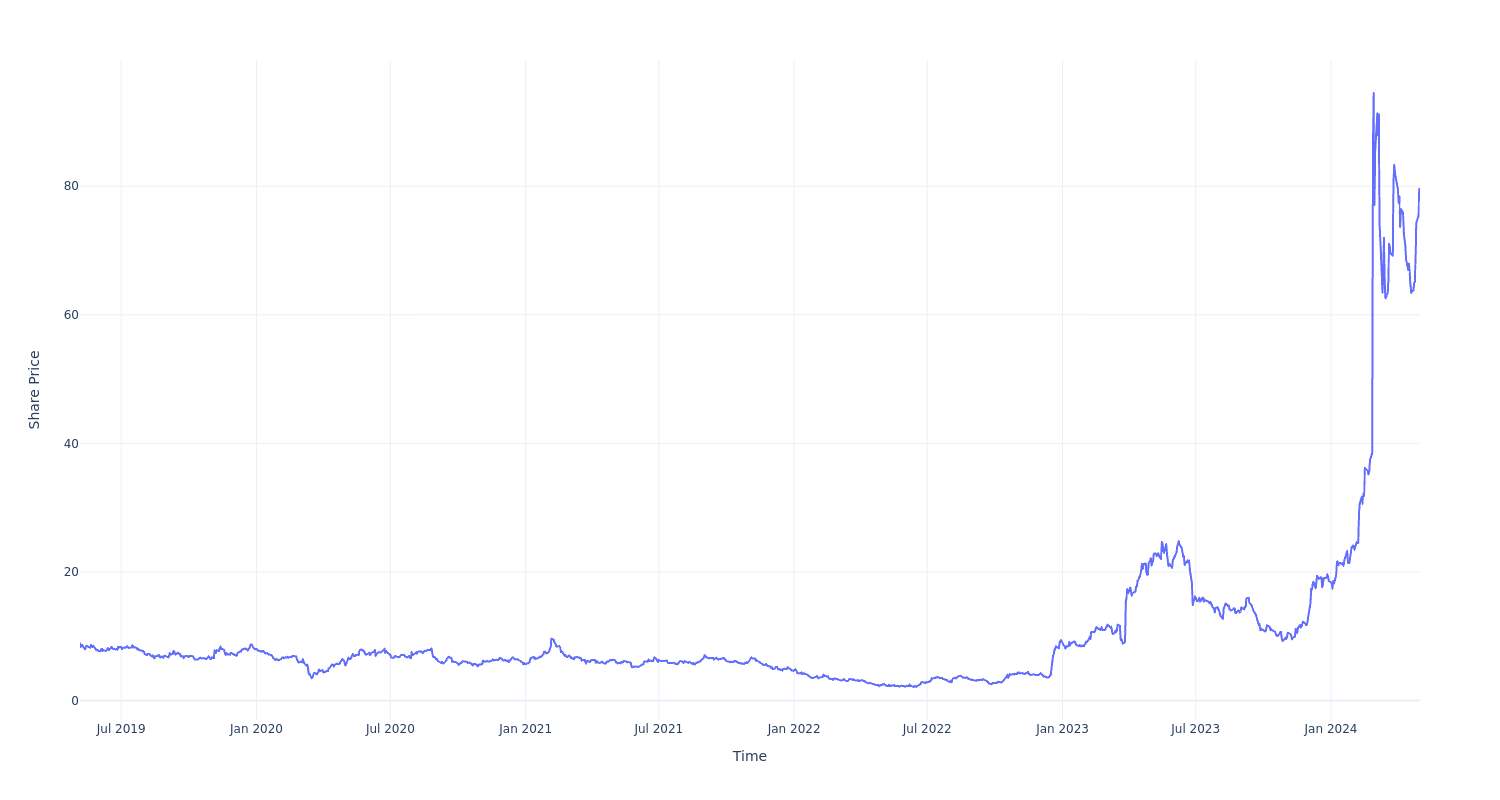Click the 'Jul 2023' x-axis label
This screenshot has width=1500, height=800.
[x=1195, y=729]
